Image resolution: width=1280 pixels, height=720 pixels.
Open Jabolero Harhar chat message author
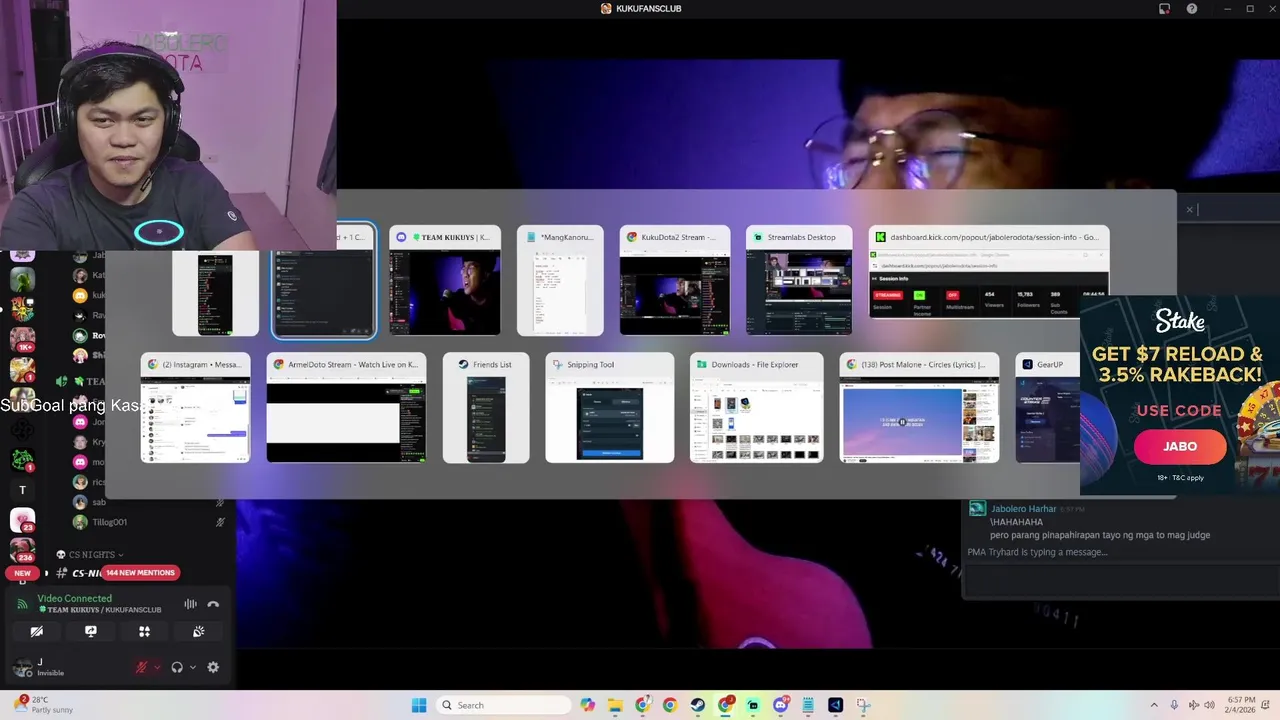pos(1023,509)
